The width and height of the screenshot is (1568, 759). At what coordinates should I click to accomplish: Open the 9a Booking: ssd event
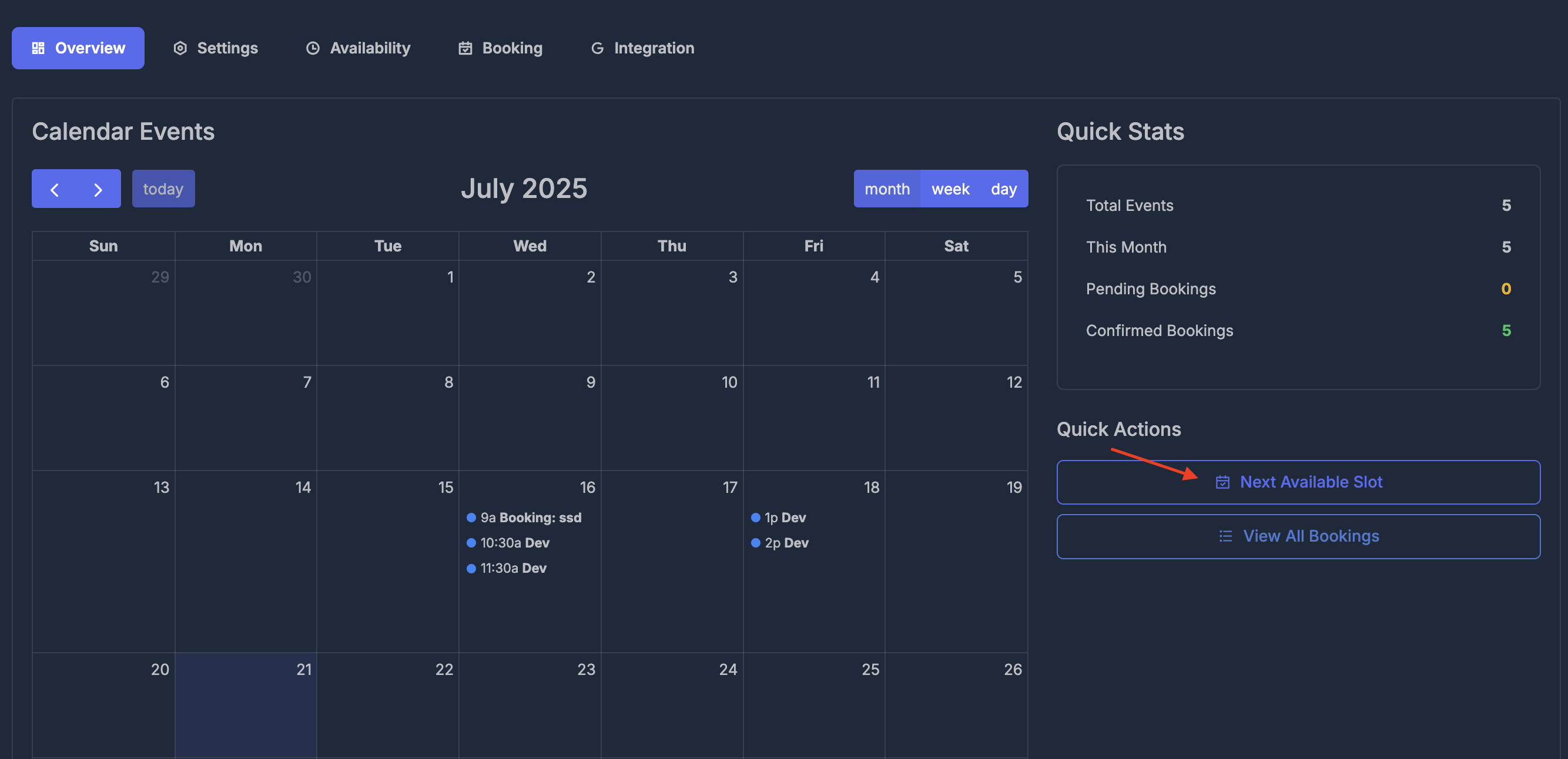point(530,518)
